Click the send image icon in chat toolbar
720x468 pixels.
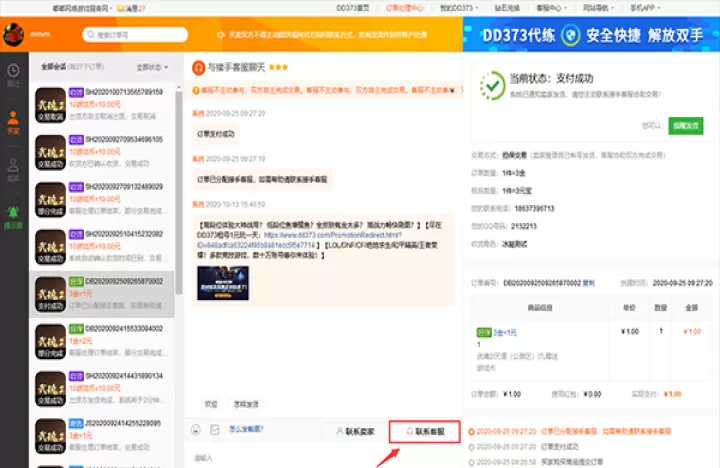click(215, 429)
